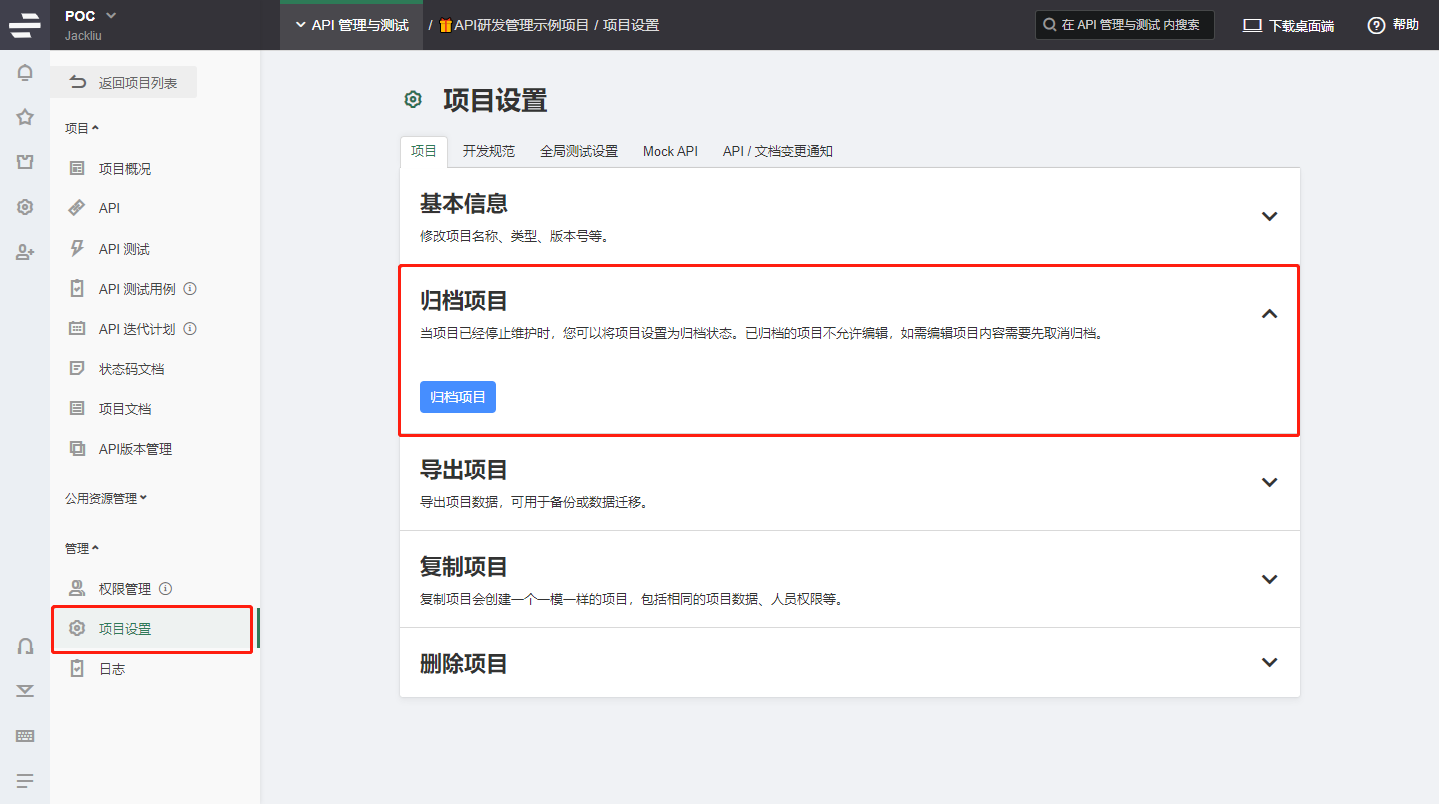Click the gear icon beside 项目设置 in sidebar
1439x804 pixels.
[77, 628]
